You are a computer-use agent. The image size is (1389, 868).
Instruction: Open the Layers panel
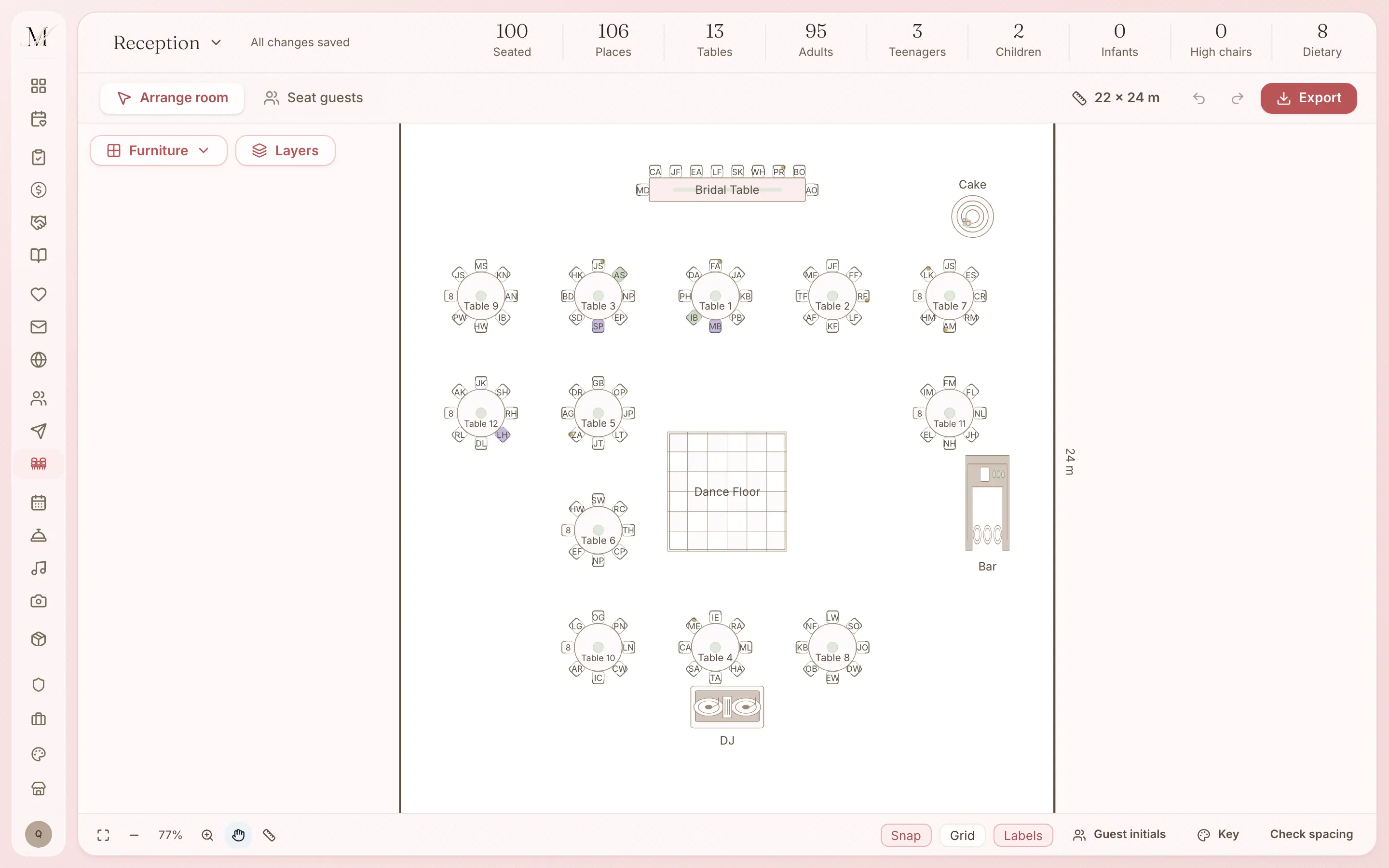285,150
